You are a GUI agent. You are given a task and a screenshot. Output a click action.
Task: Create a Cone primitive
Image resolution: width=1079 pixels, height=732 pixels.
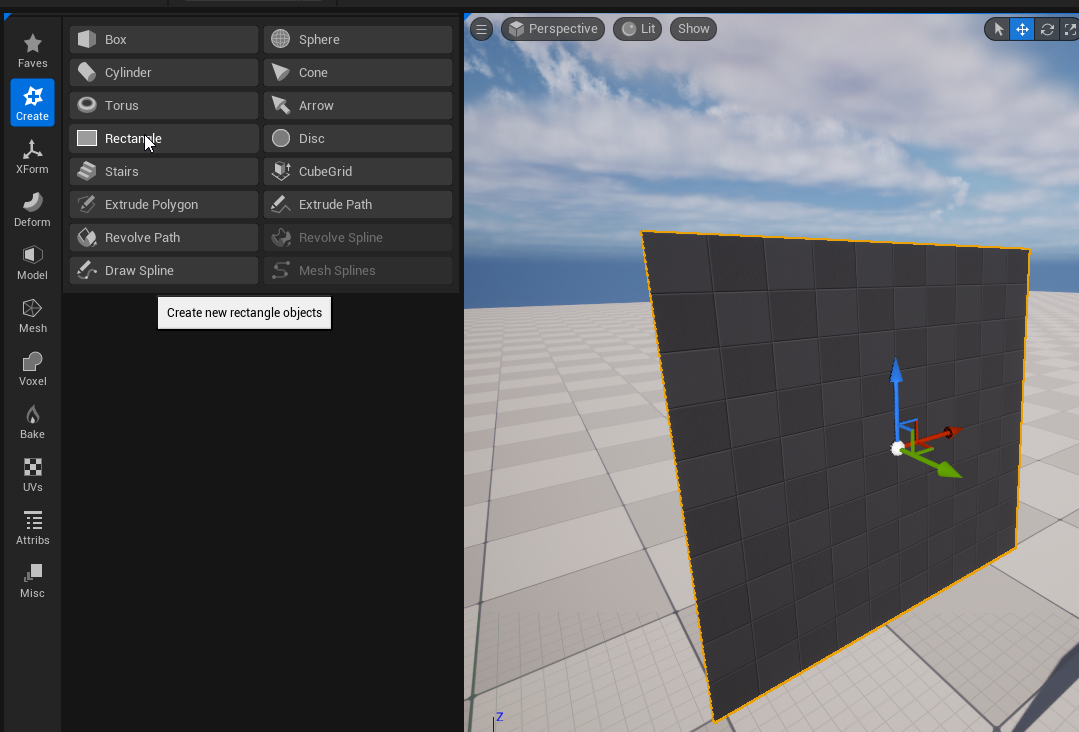pos(358,72)
